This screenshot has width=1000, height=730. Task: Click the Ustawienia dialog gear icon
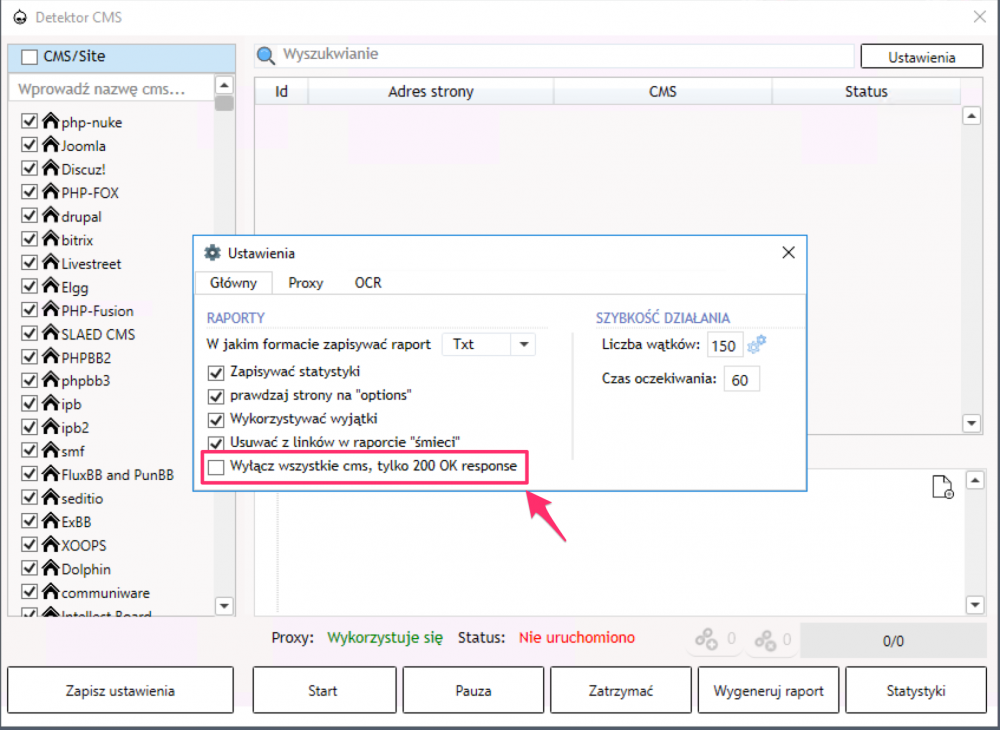click(212, 252)
